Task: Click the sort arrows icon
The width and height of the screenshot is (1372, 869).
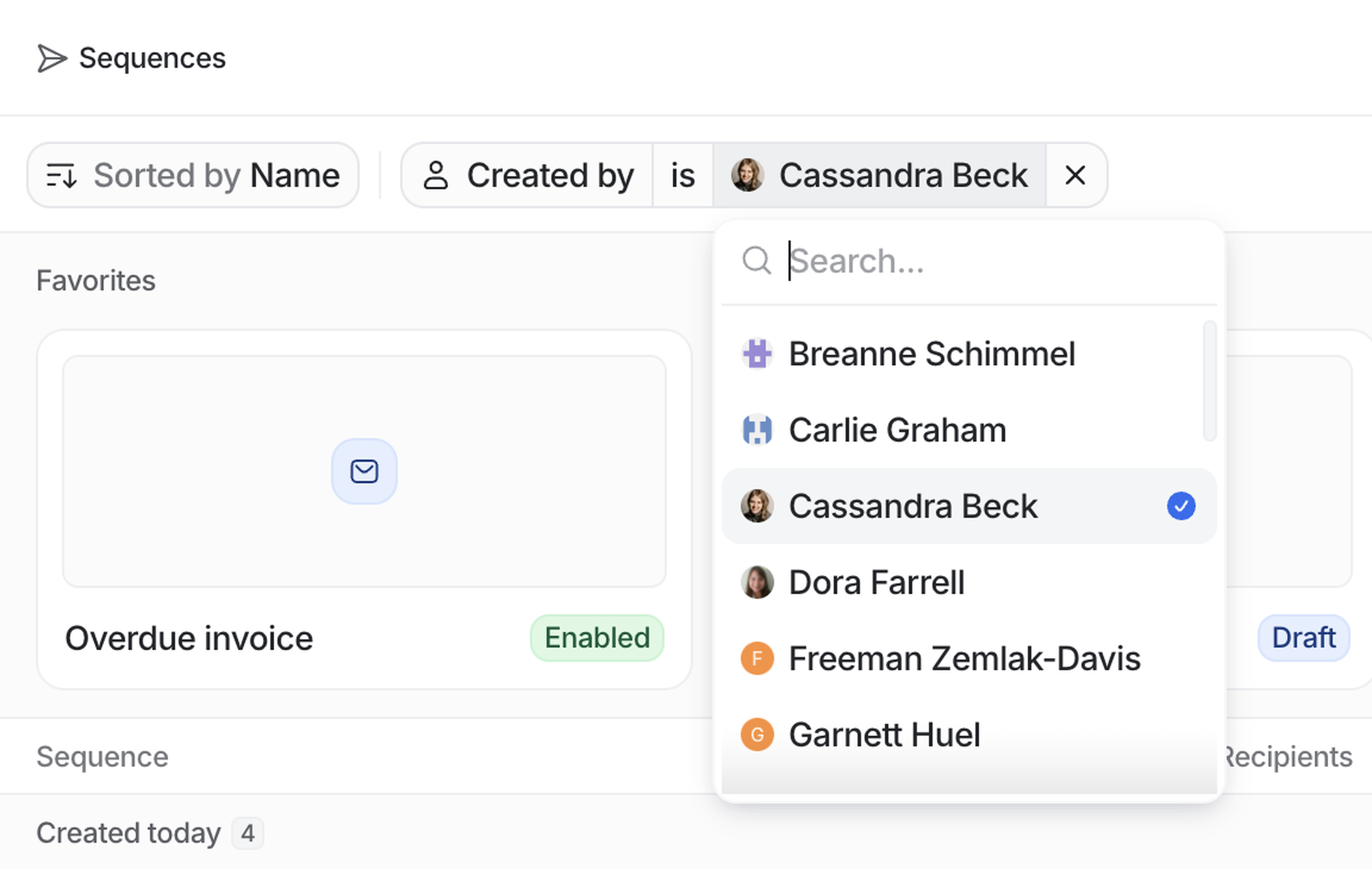Action: click(61, 175)
